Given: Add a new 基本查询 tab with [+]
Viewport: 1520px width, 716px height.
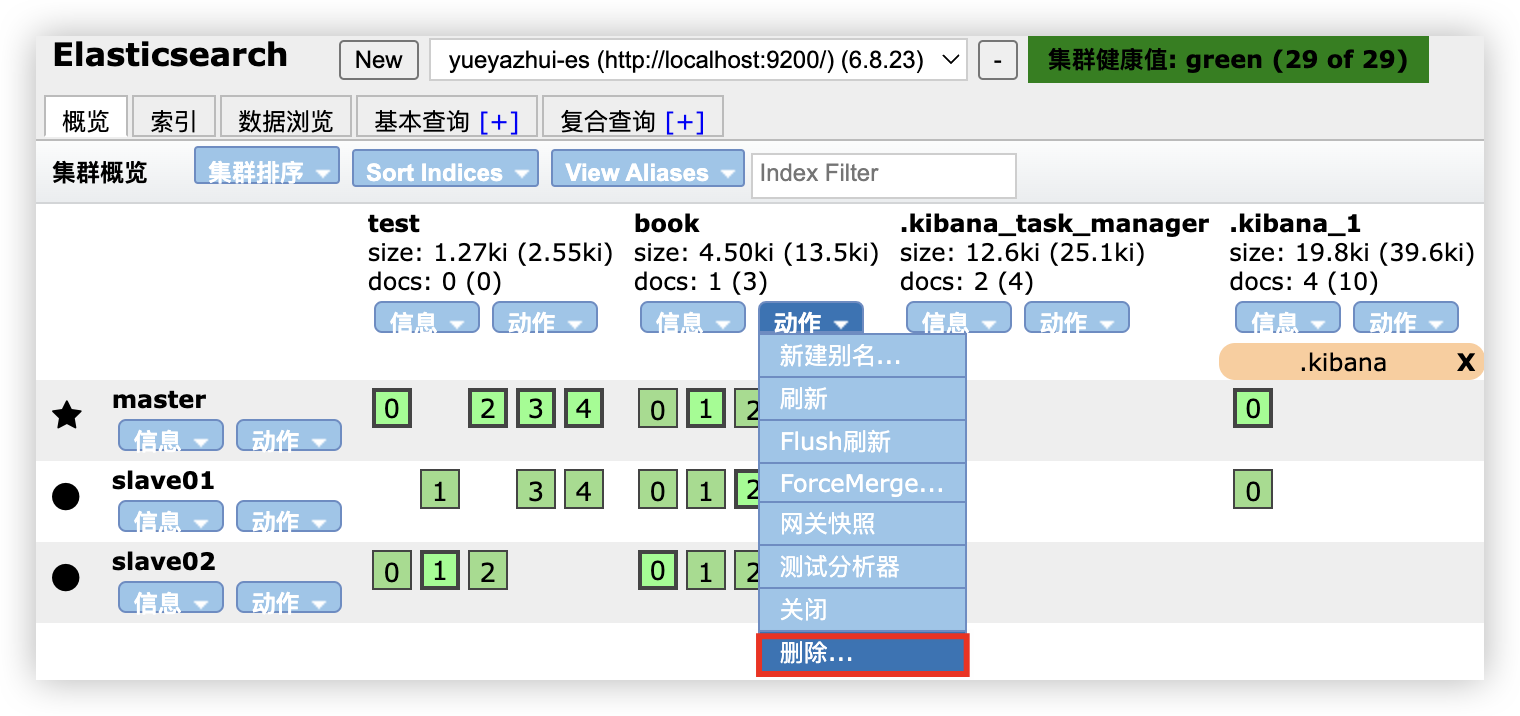Looking at the screenshot, I should (499, 121).
